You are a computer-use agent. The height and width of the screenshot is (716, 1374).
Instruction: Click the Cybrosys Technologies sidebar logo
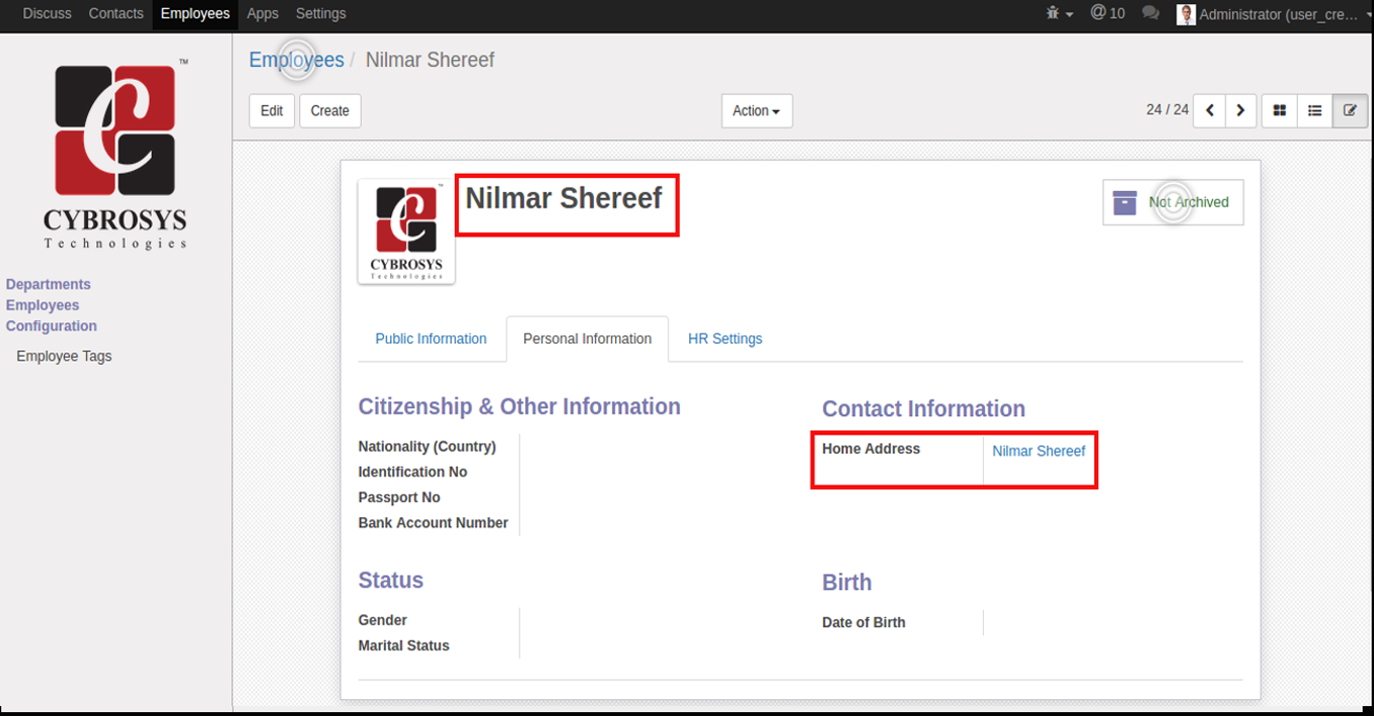pos(115,155)
